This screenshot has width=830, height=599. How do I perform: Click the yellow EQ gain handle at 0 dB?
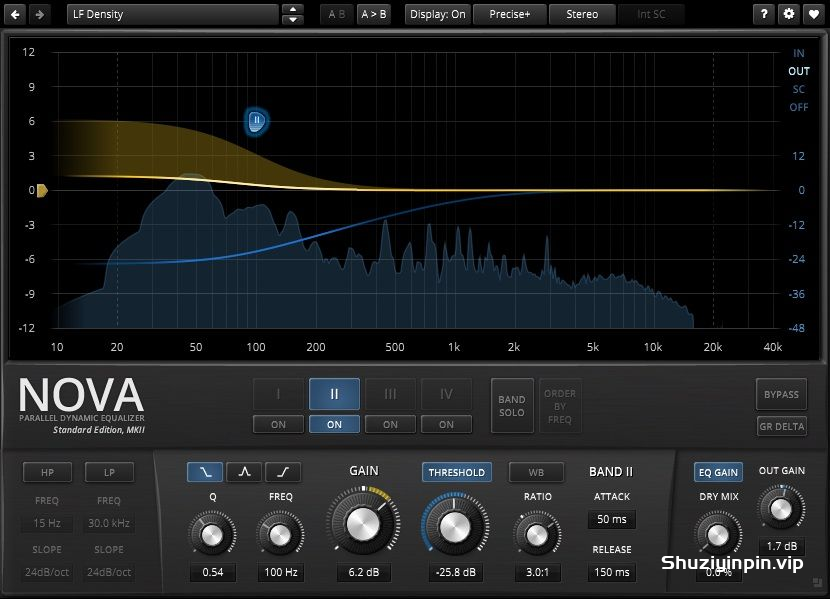click(42, 190)
